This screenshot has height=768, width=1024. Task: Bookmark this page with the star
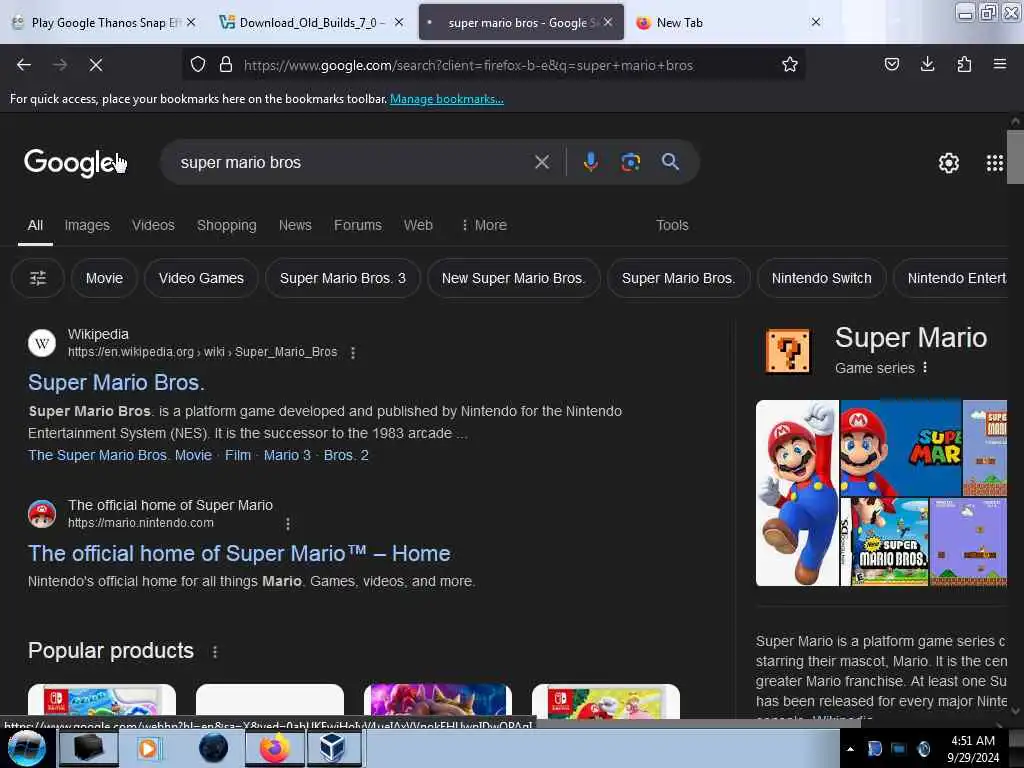[x=790, y=65]
